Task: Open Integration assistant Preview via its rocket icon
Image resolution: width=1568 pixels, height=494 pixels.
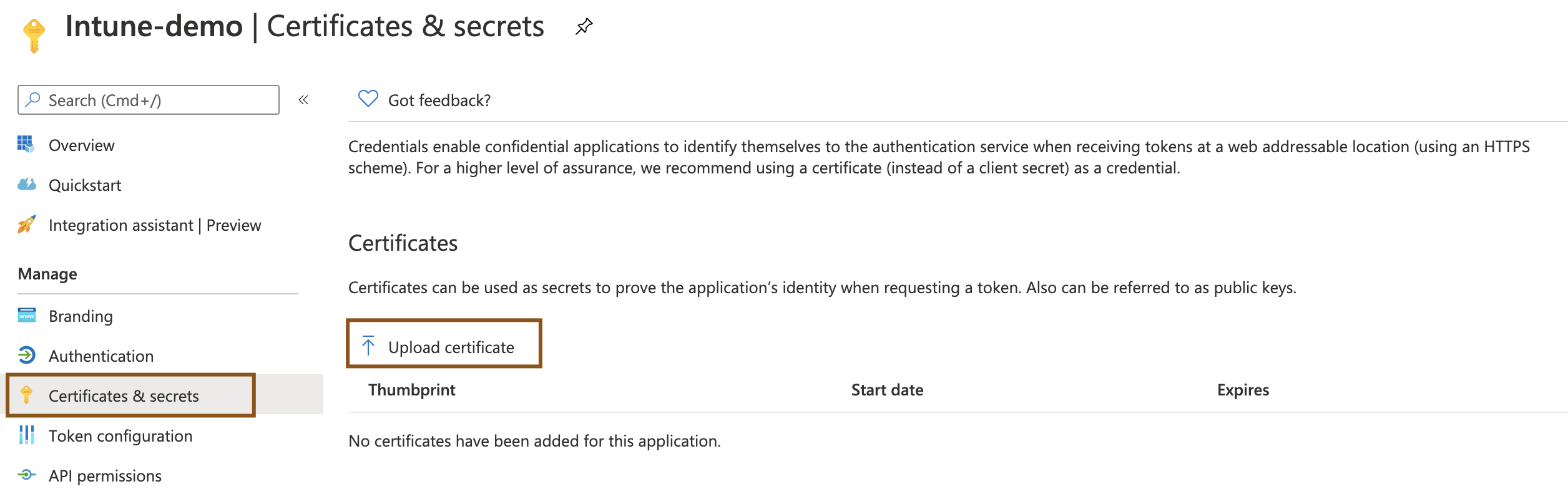Action: click(x=27, y=225)
